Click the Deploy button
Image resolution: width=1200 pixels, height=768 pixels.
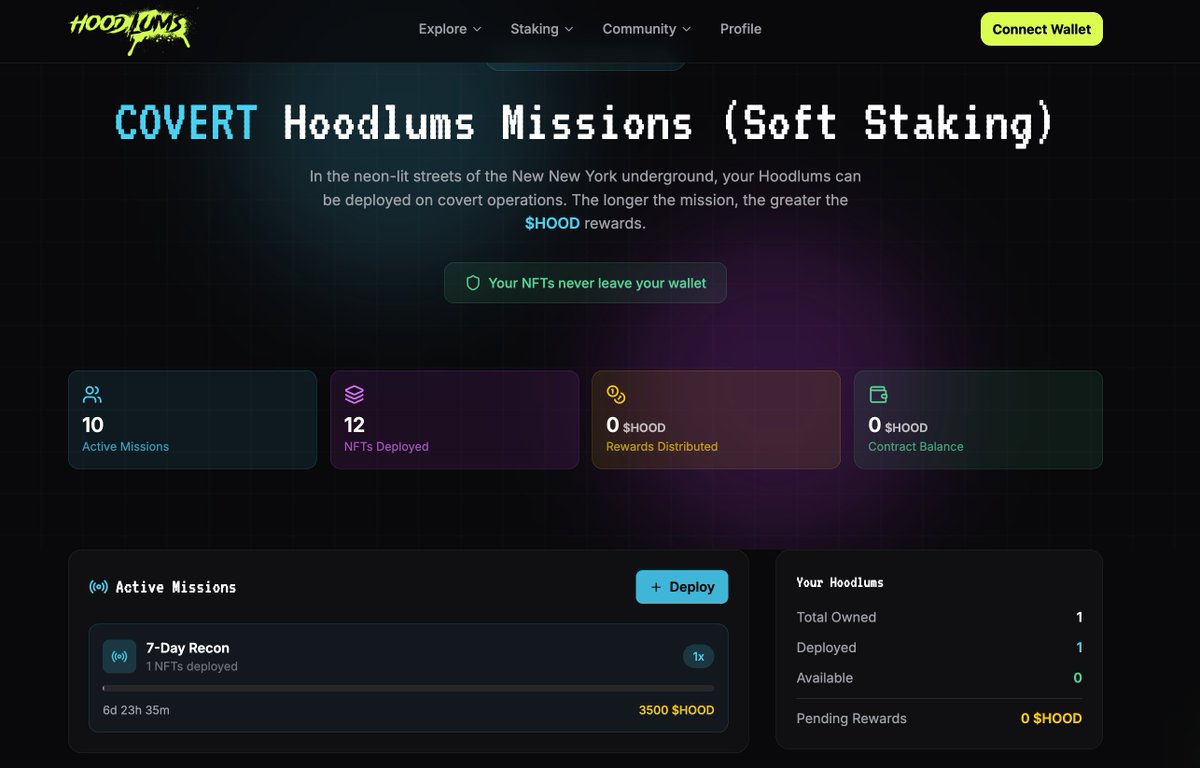coord(682,587)
